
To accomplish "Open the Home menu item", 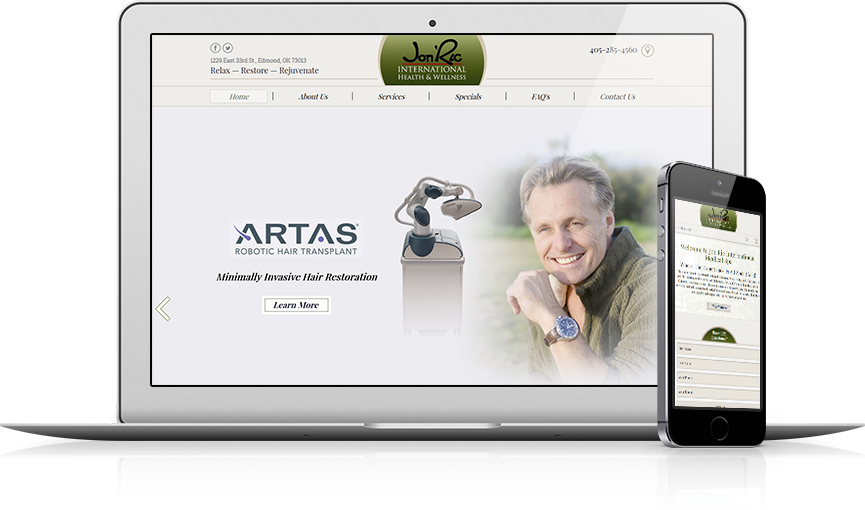I will (x=239, y=97).
